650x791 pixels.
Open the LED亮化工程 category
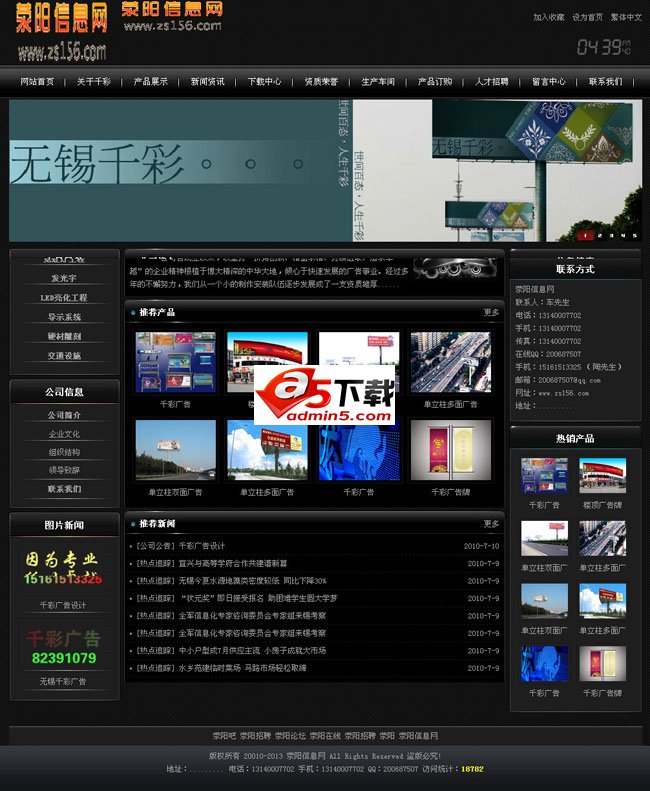pos(64,298)
